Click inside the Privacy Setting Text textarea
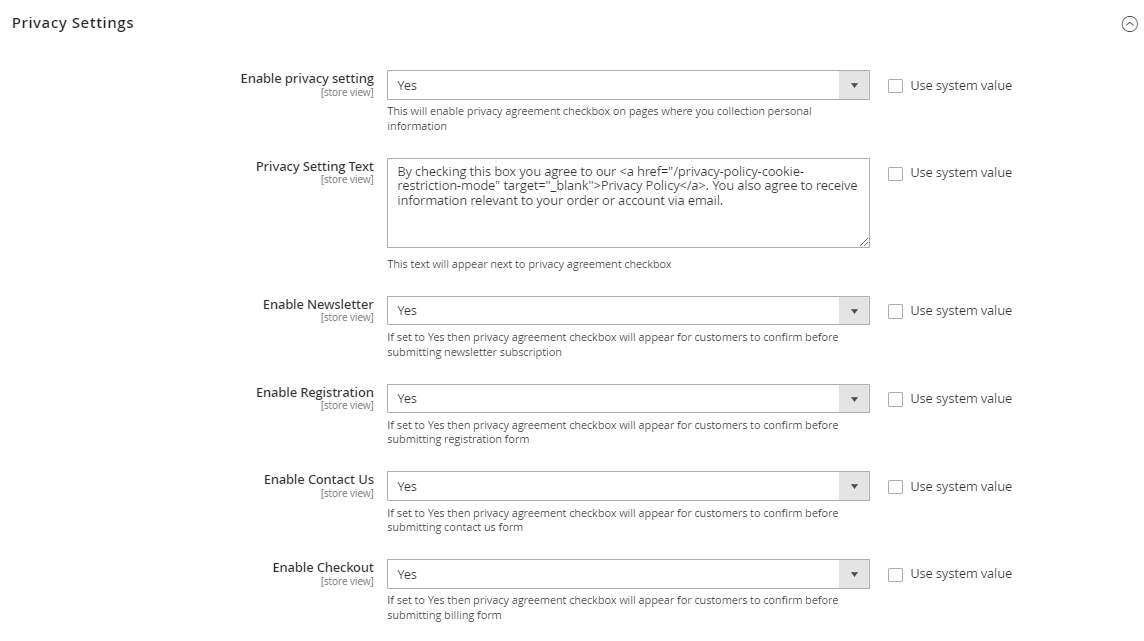The image size is (1144, 641). [x=627, y=220]
